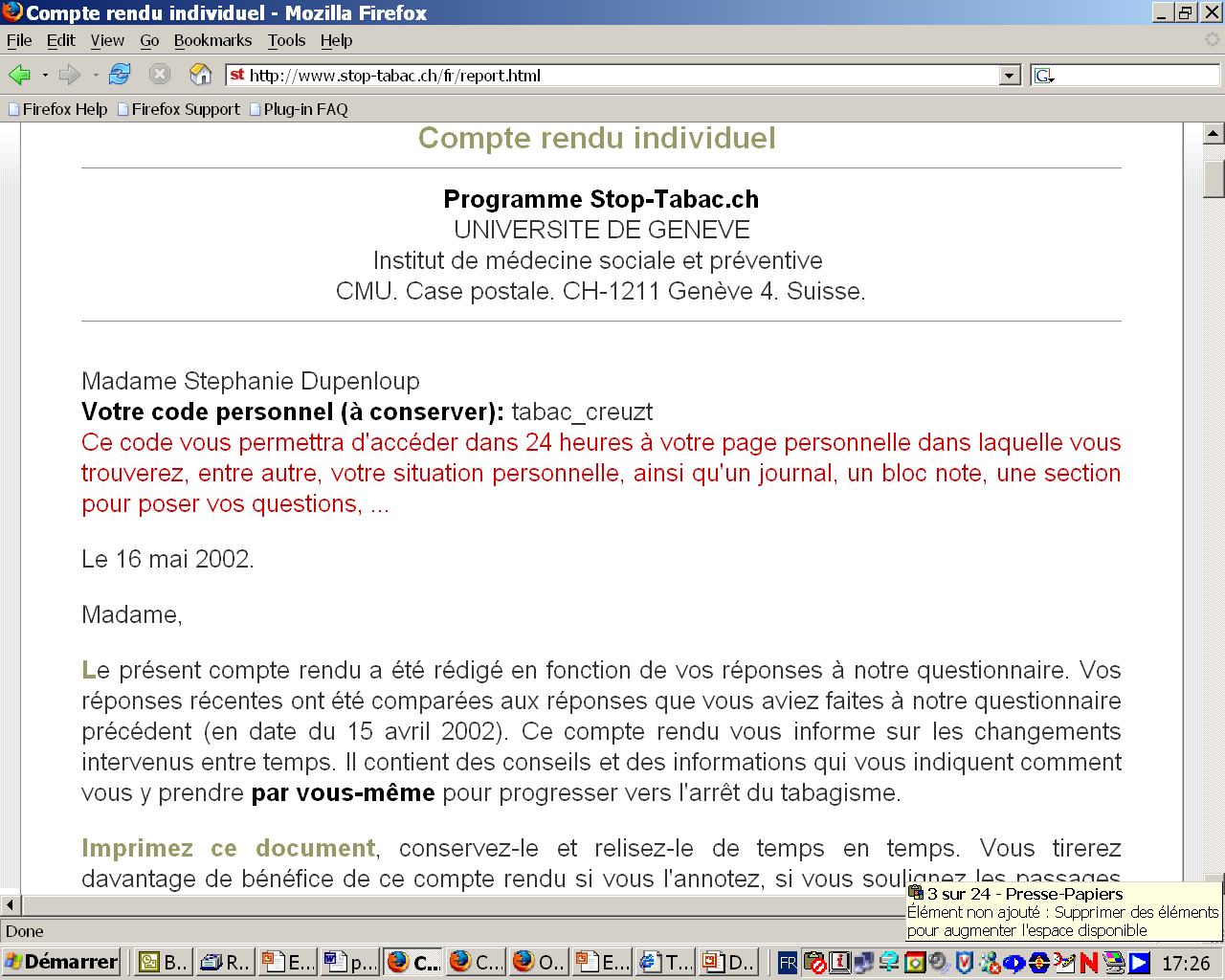The height and width of the screenshot is (980, 1225).
Task: Open the Tools menu
Action: pyautogui.click(x=286, y=40)
